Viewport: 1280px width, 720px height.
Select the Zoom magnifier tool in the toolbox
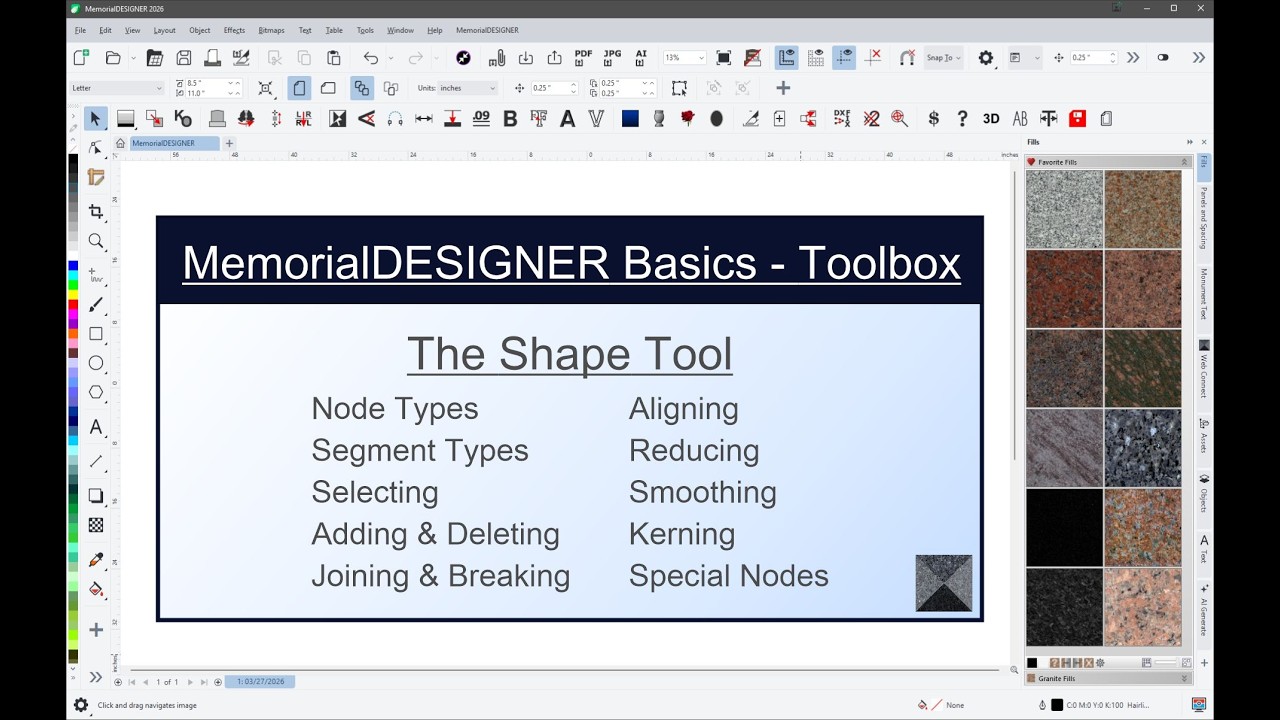pos(96,241)
